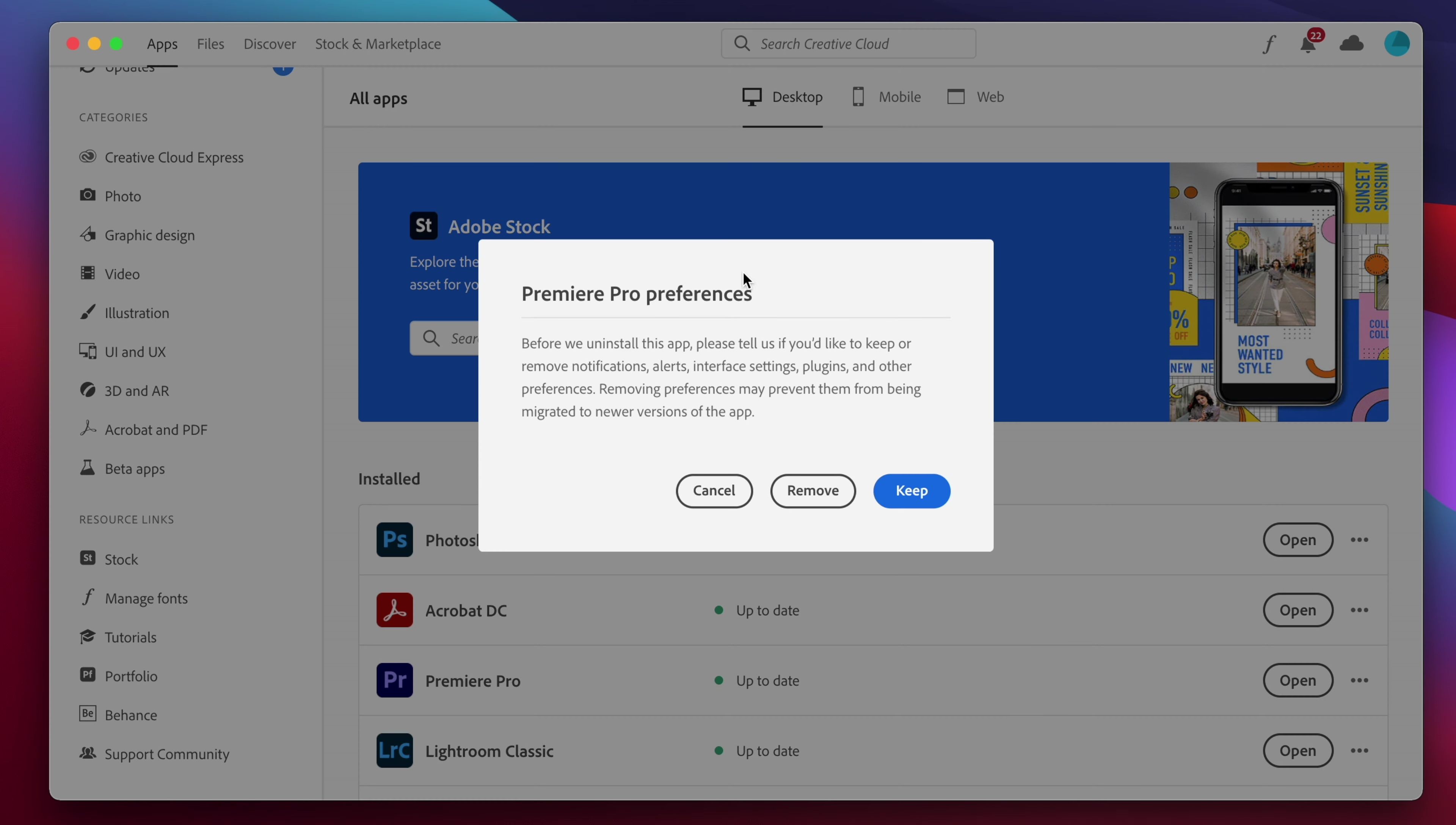The width and height of the screenshot is (1456, 825).
Task: Open Manage fonts resource link
Action: pos(134,598)
